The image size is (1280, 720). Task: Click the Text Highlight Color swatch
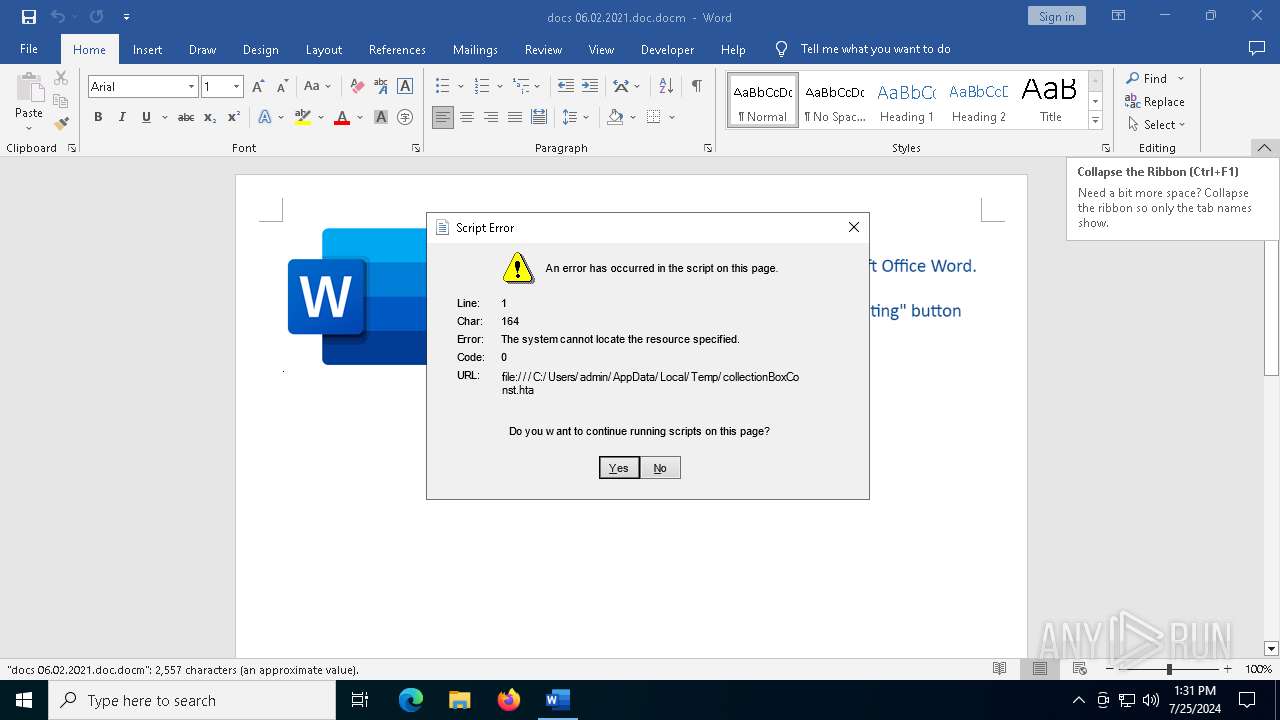point(303,117)
